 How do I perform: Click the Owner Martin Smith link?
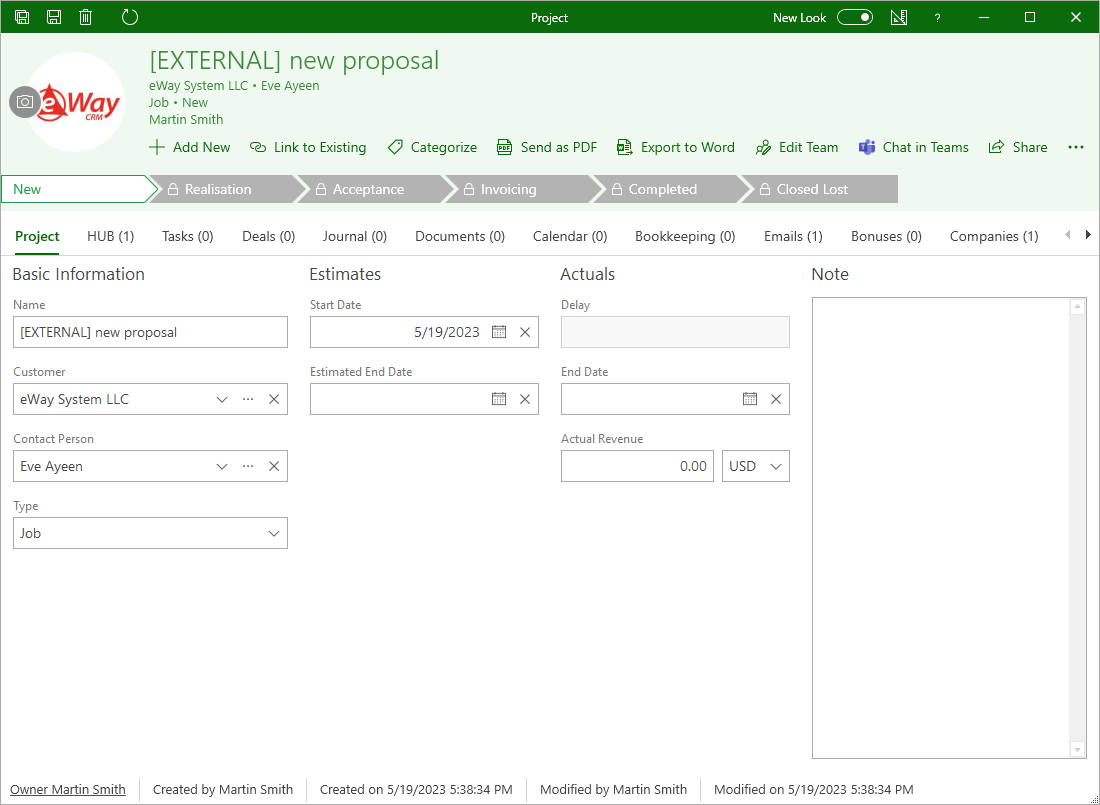tap(67, 790)
